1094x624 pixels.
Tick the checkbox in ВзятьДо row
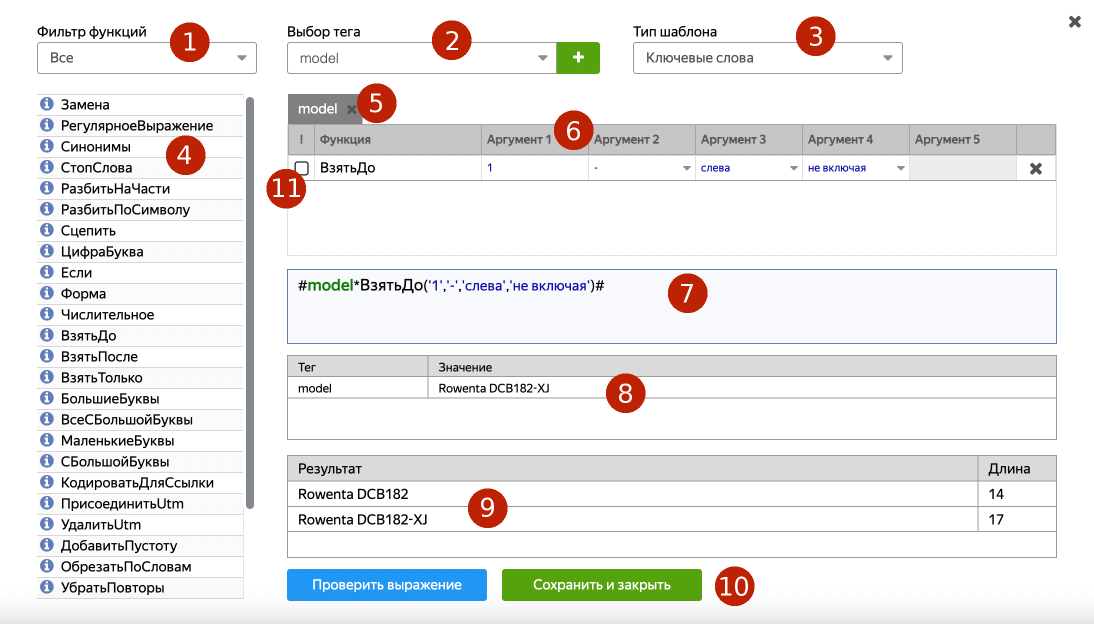tap(301, 168)
